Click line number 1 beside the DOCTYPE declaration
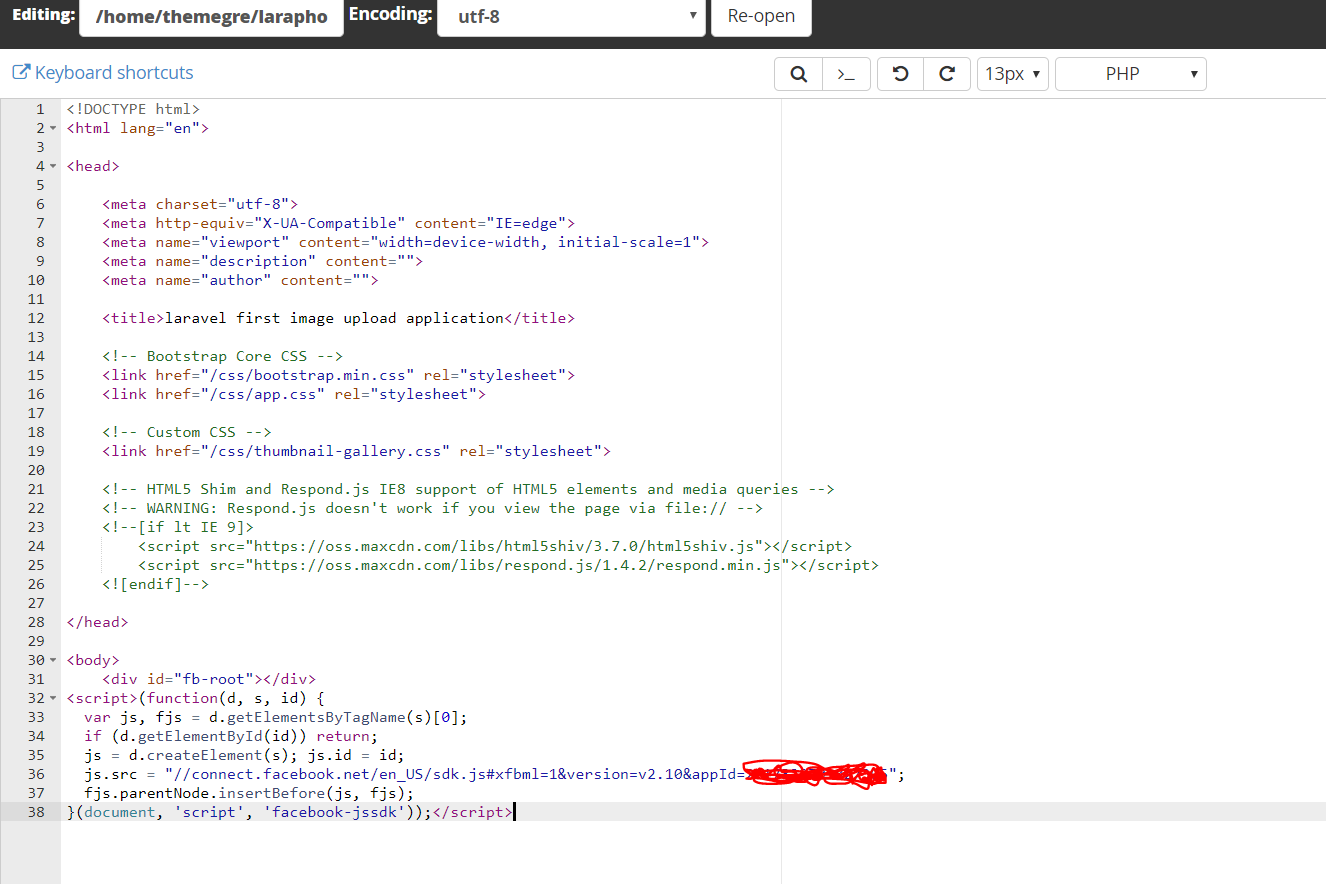 pyautogui.click(x=39, y=108)
